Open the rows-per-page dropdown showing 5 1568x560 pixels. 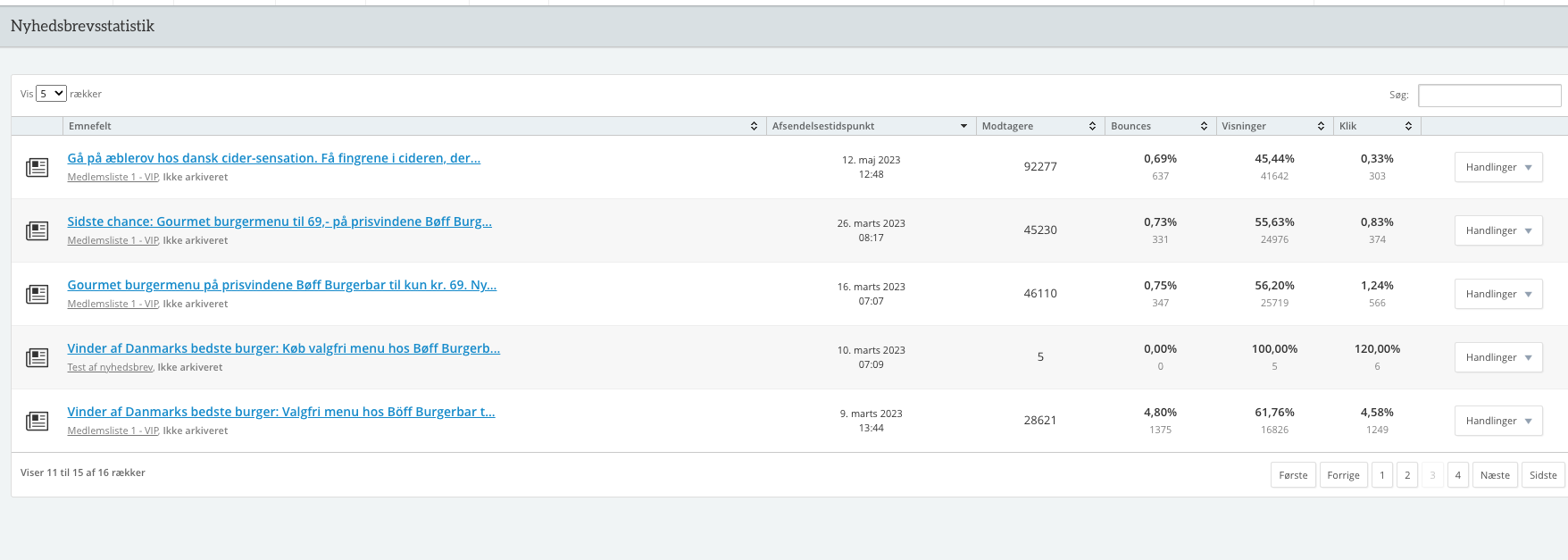pyautogui.click(x=51, y=94)
